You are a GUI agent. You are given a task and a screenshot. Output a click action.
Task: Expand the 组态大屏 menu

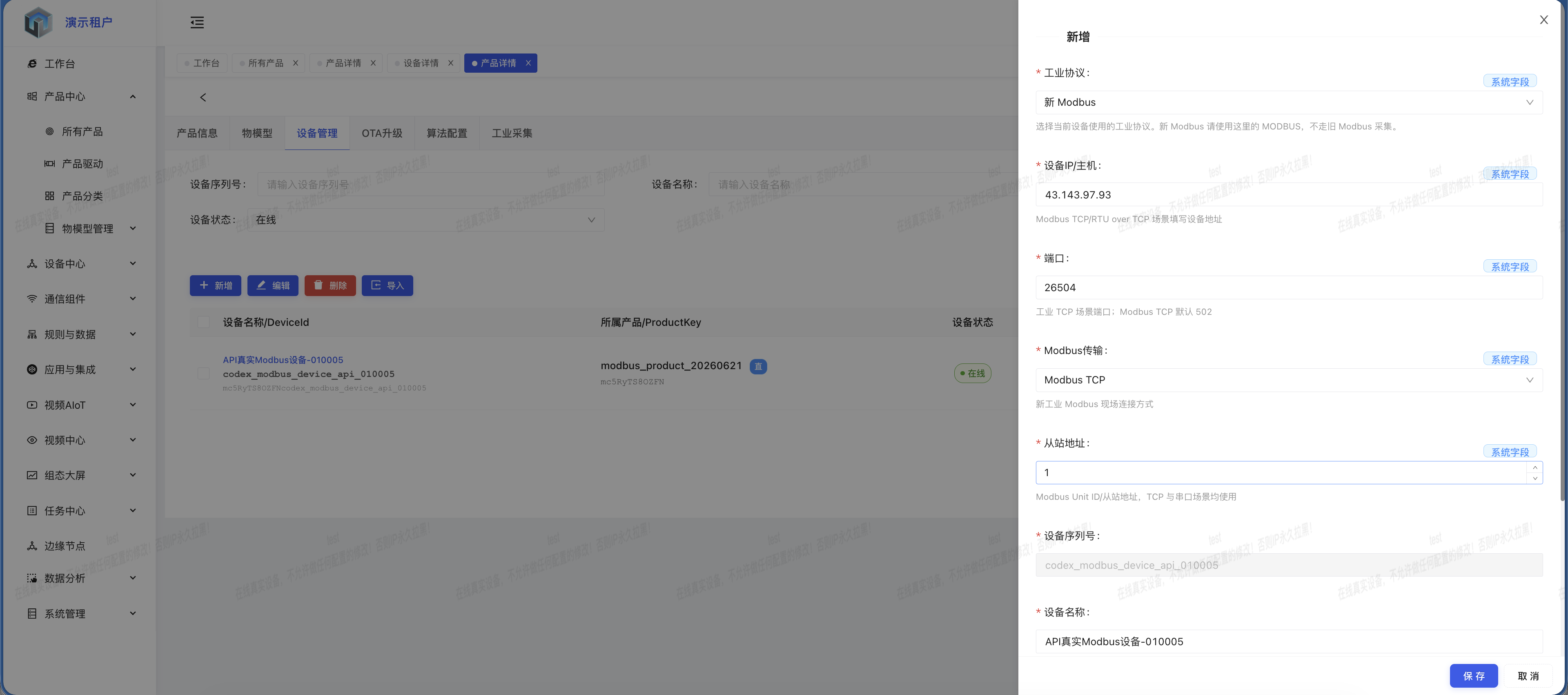(x=133, y=475)
